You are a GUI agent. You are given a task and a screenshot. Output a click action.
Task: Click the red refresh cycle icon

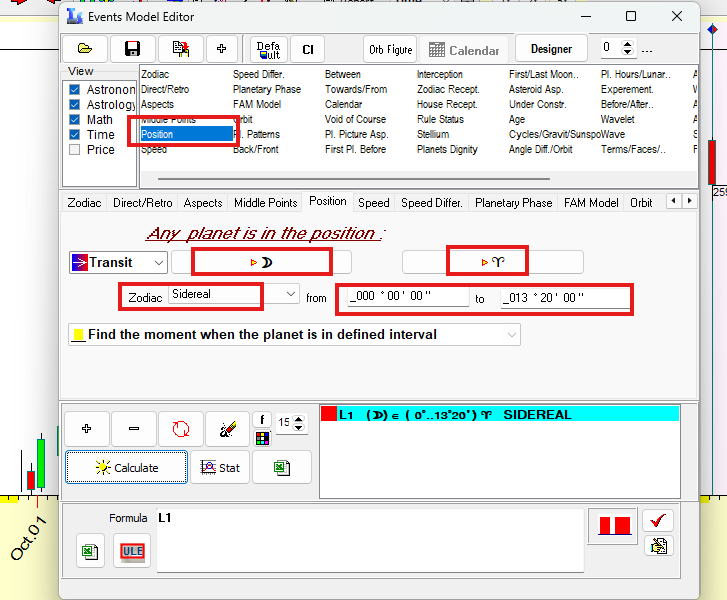click(180, 428)
